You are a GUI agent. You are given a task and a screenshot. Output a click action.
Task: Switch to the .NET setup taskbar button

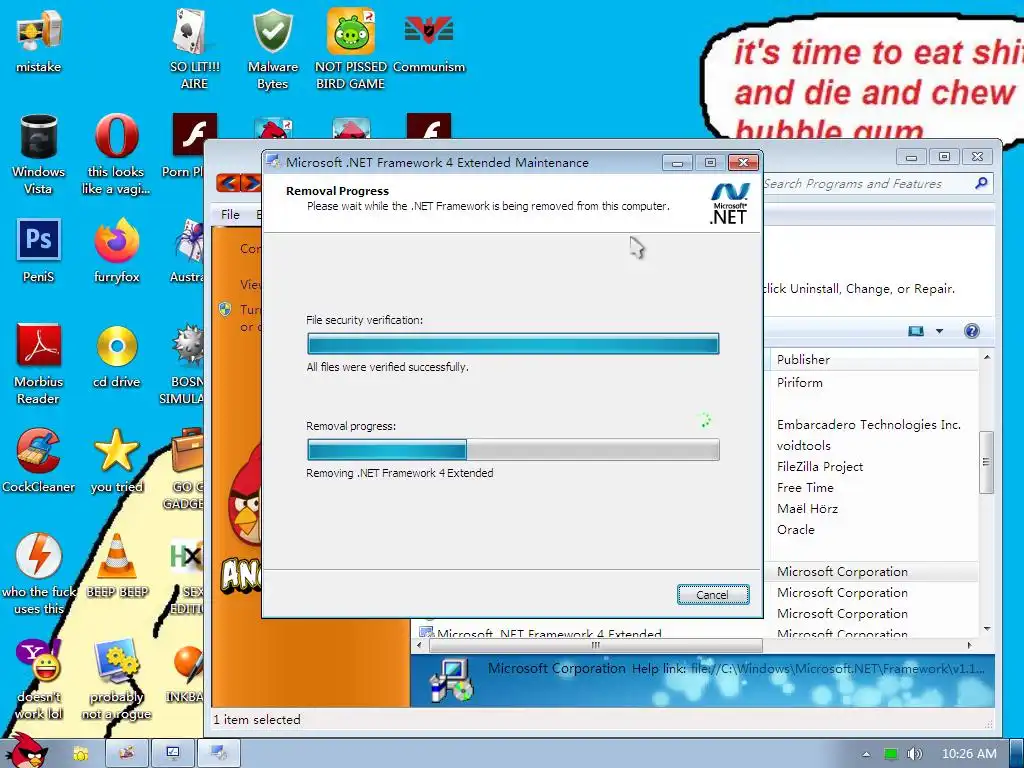point(219,754)
